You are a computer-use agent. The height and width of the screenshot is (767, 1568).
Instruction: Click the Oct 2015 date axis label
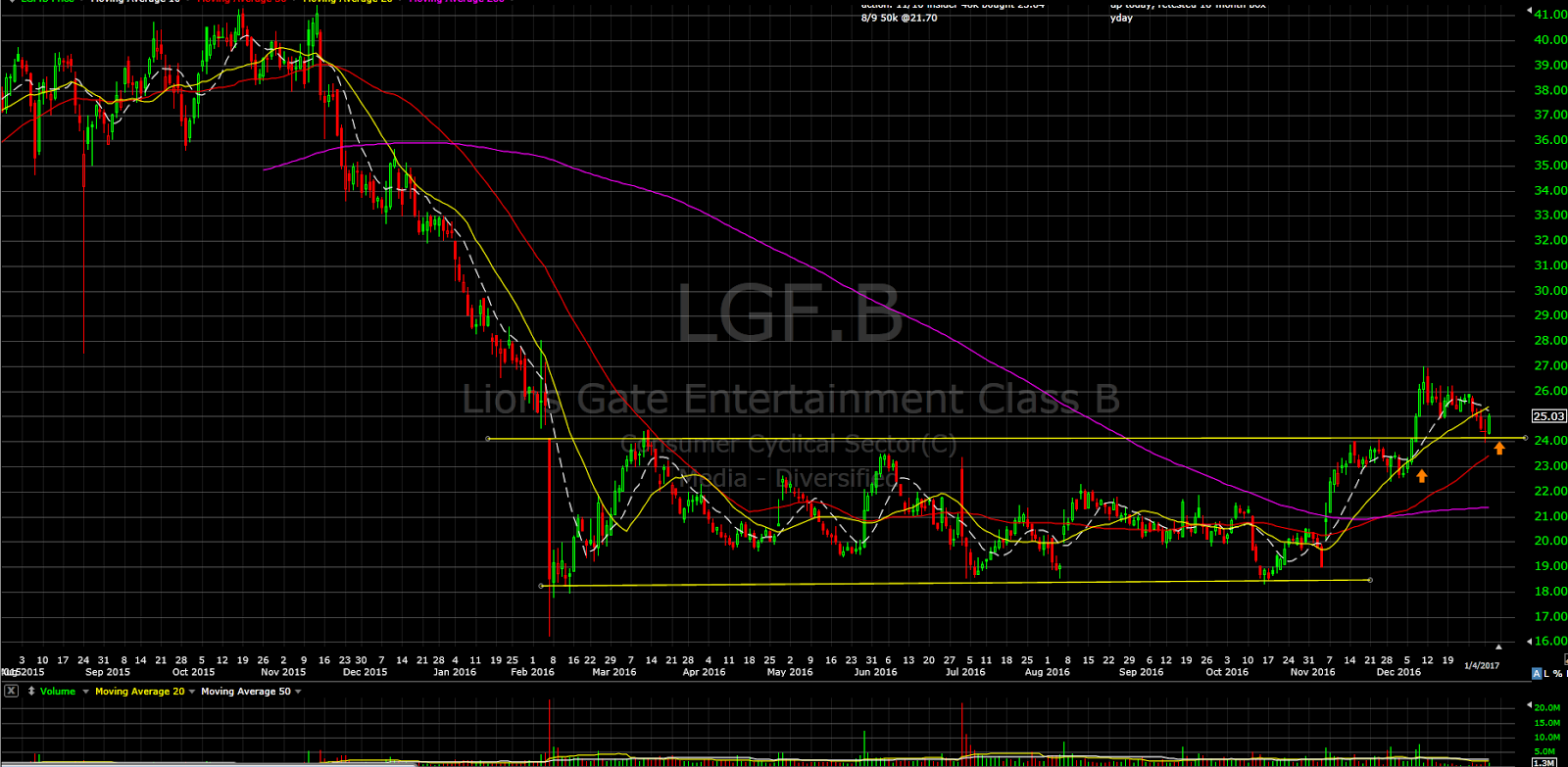point(193,672)
